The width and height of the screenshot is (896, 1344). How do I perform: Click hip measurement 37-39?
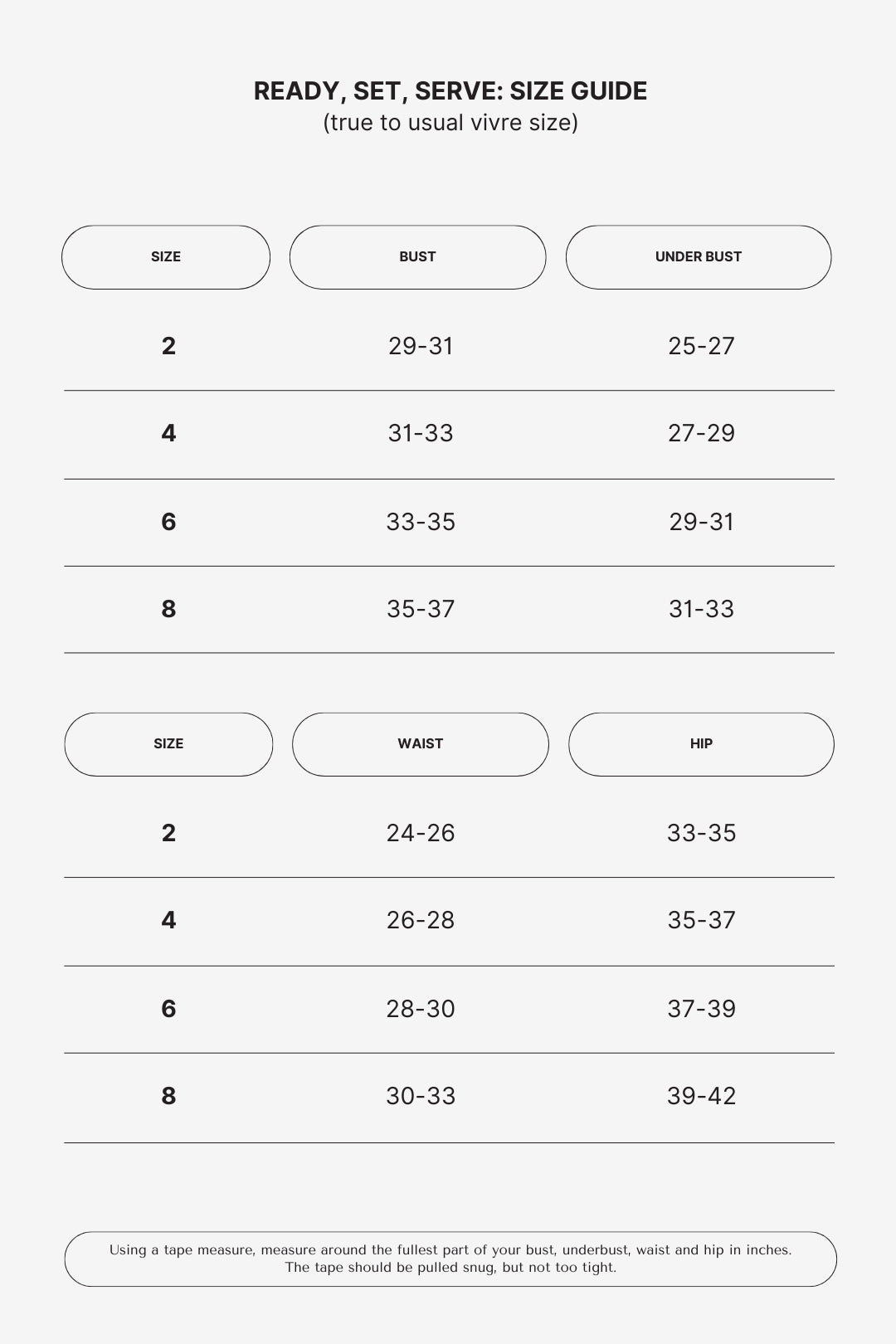click(x=701, y=1009)
